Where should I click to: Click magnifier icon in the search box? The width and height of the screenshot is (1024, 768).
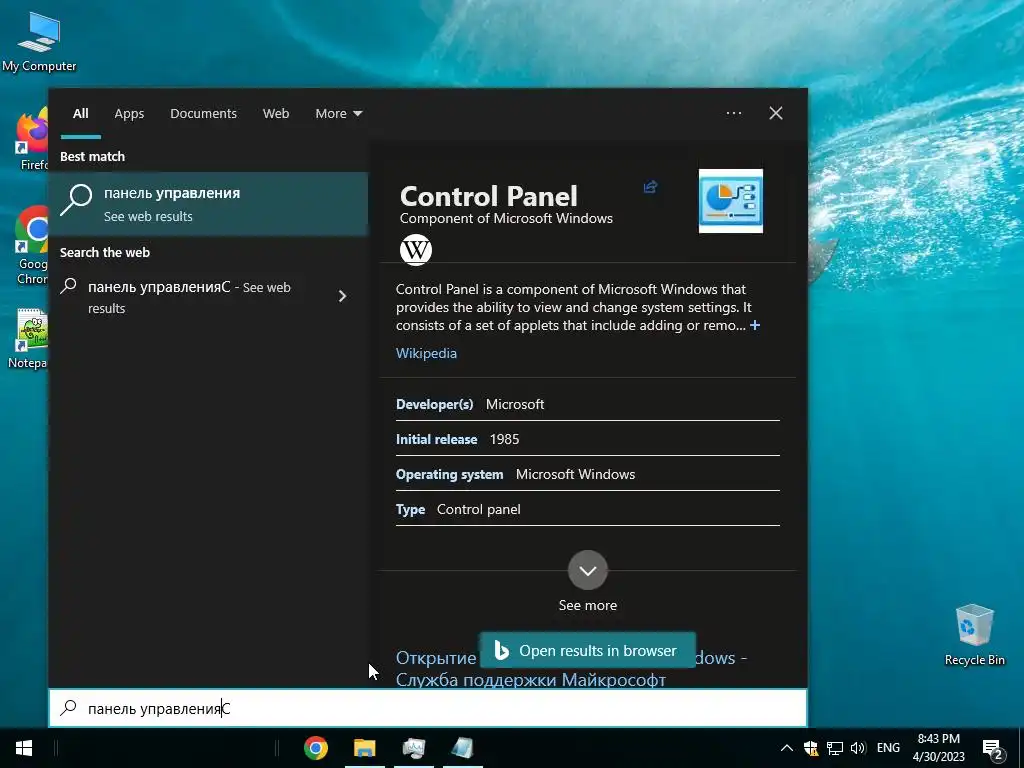(x=69, y=708)
